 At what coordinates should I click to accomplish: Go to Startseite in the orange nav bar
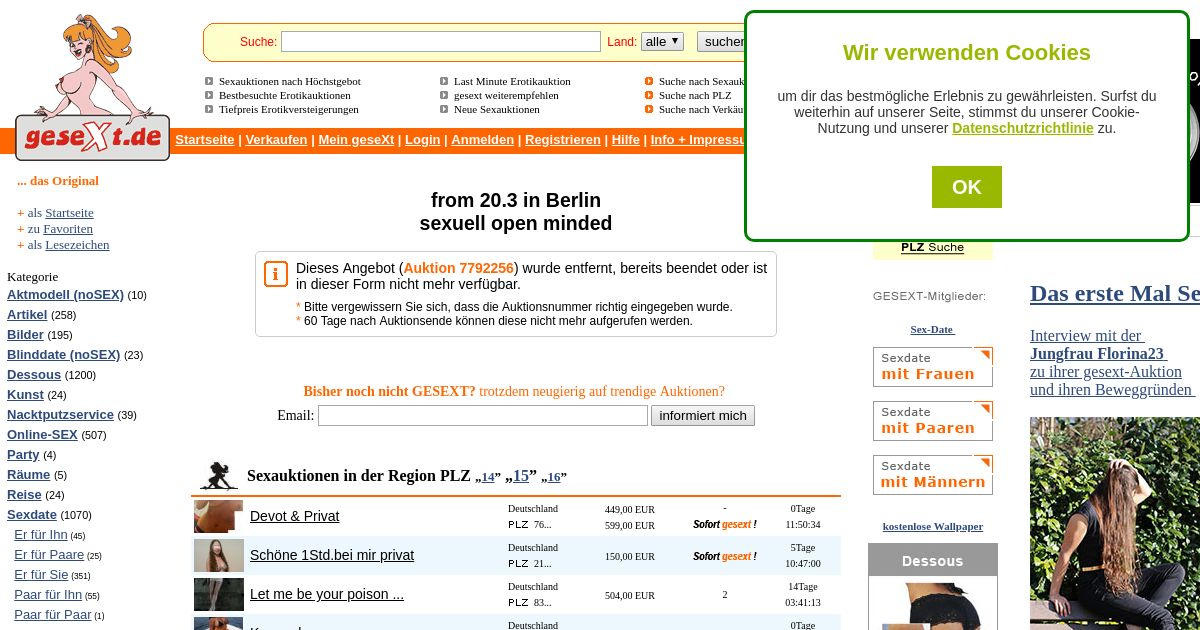tap(205, 139)
